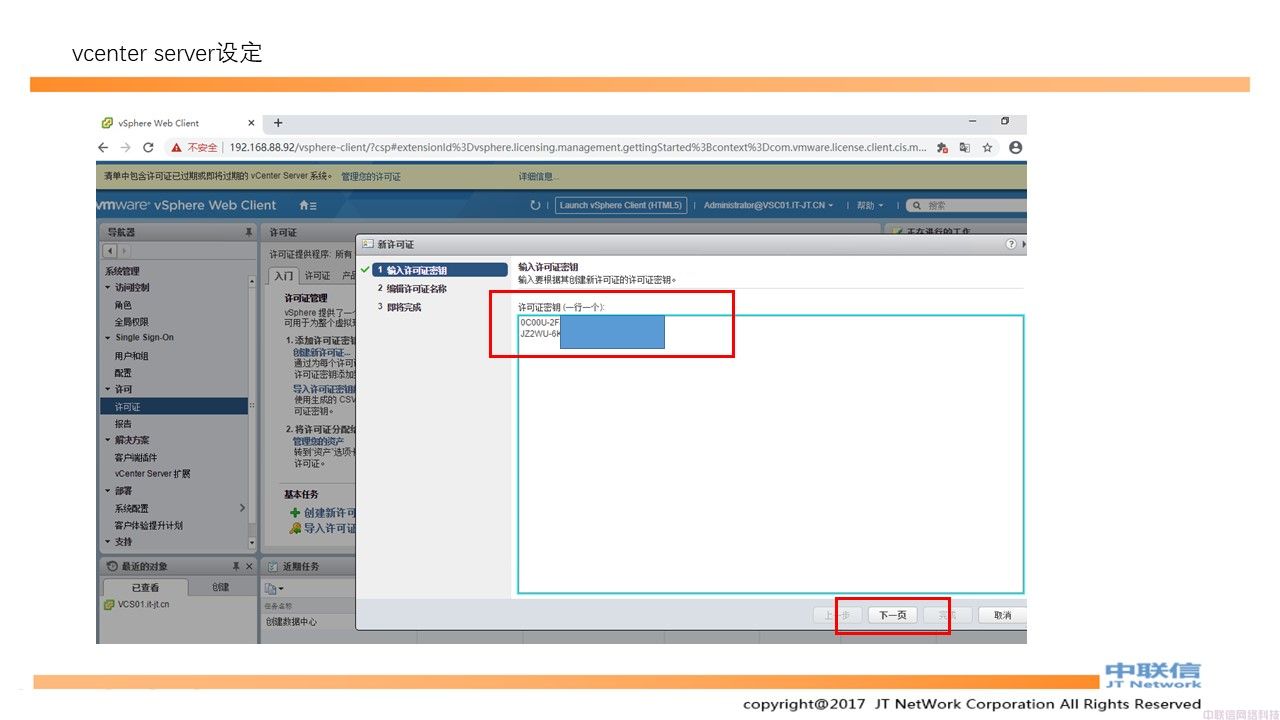This screenshot has width=1280, height=720.
Task: Click the browser profile avatar icon
Action: coord(1015,147)
